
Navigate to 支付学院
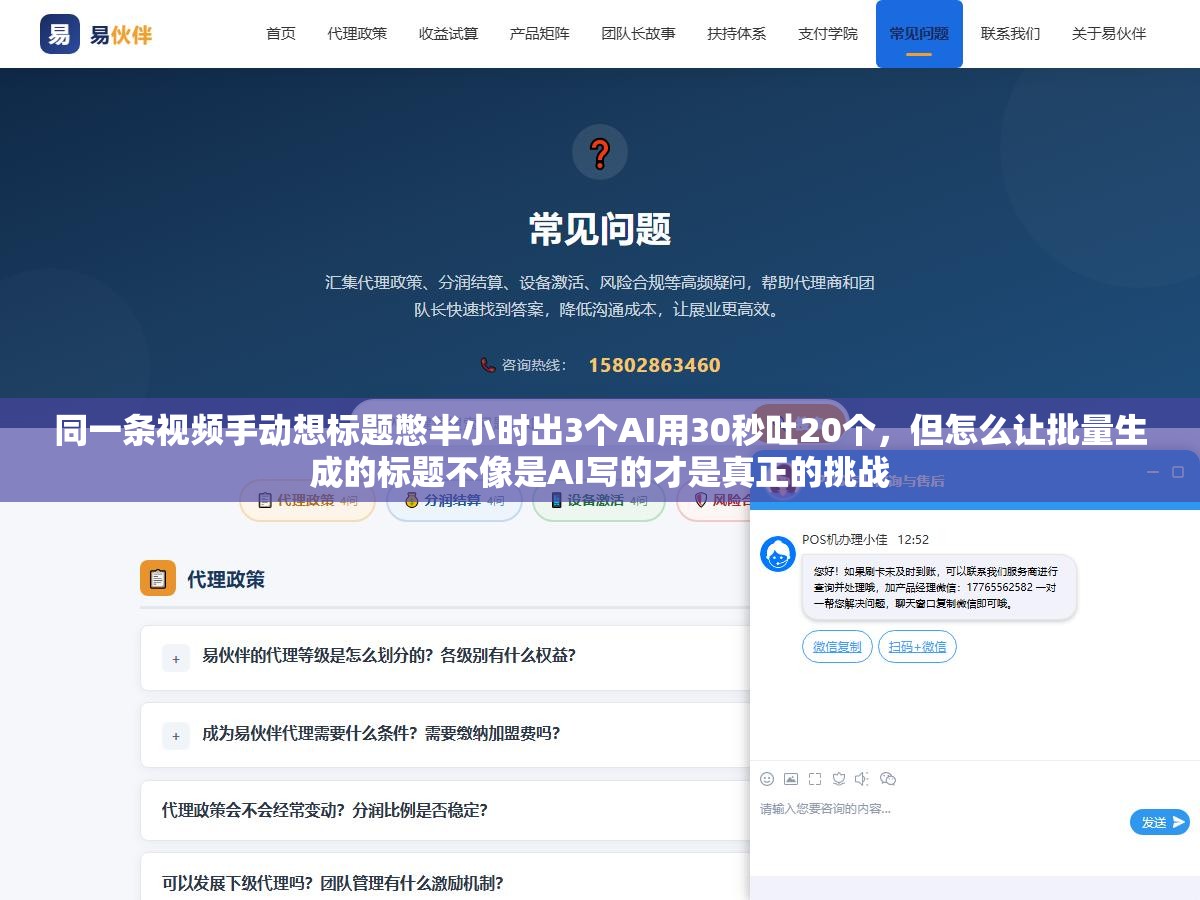[x=828, y=34]
